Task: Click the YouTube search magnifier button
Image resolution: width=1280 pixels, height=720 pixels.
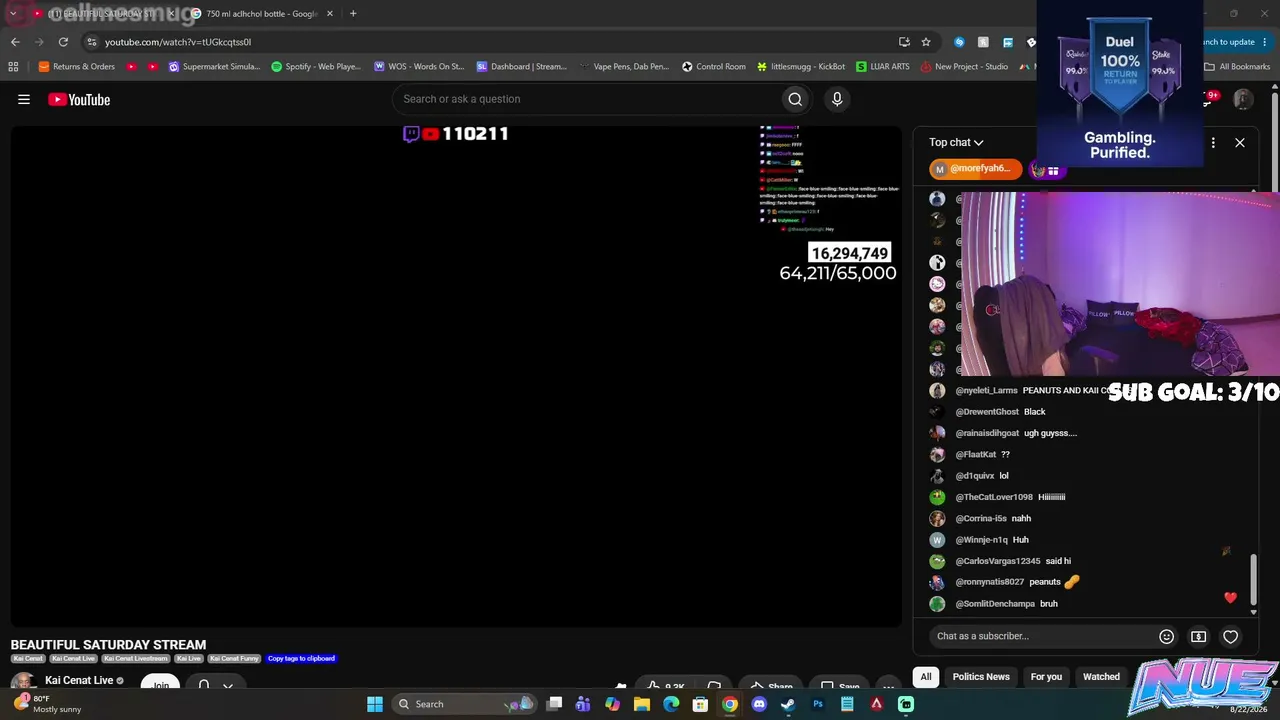Action: pyautogui.click(x=795, y=99)
